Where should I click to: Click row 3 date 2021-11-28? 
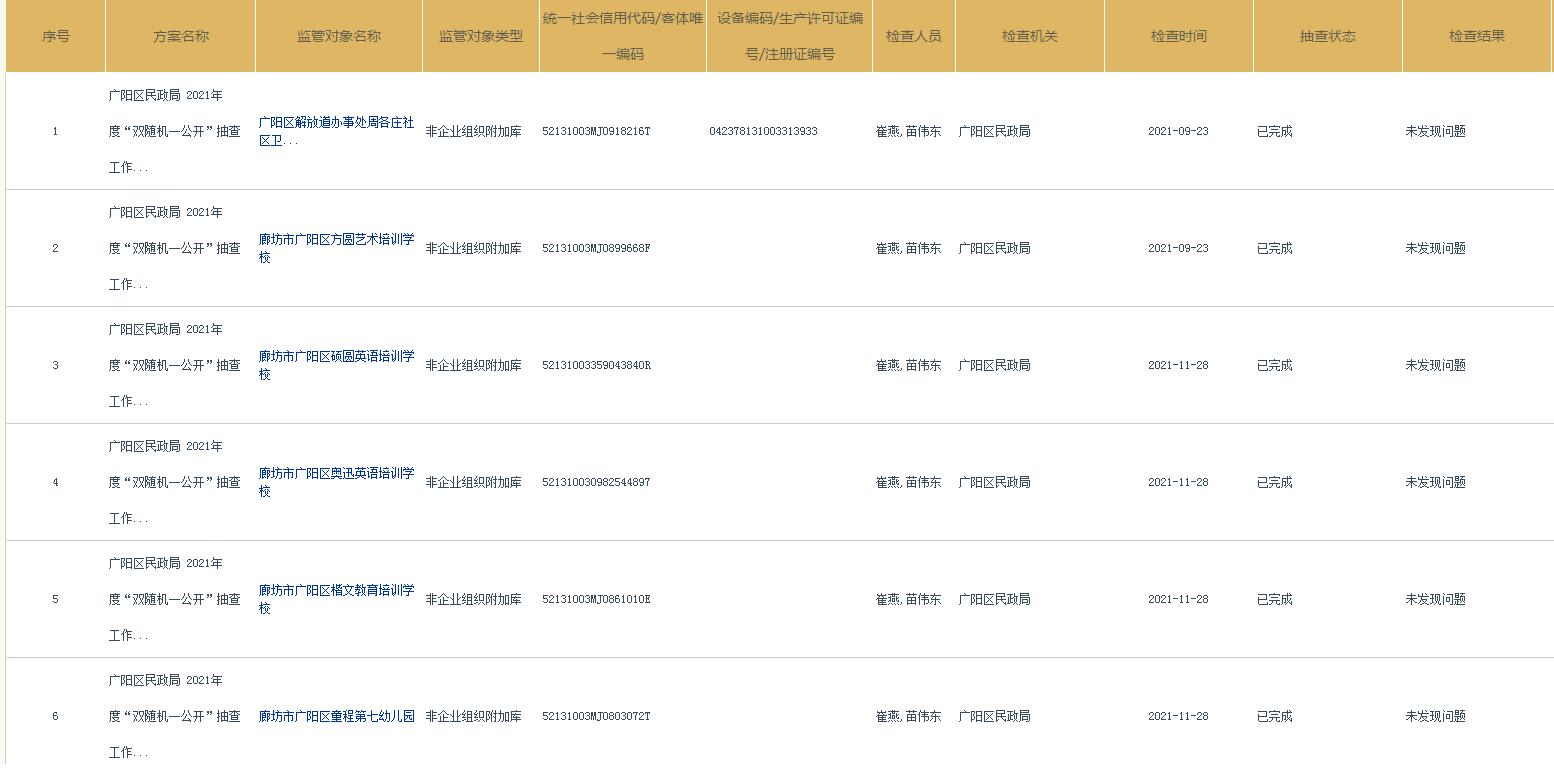tap(1178, 365)
